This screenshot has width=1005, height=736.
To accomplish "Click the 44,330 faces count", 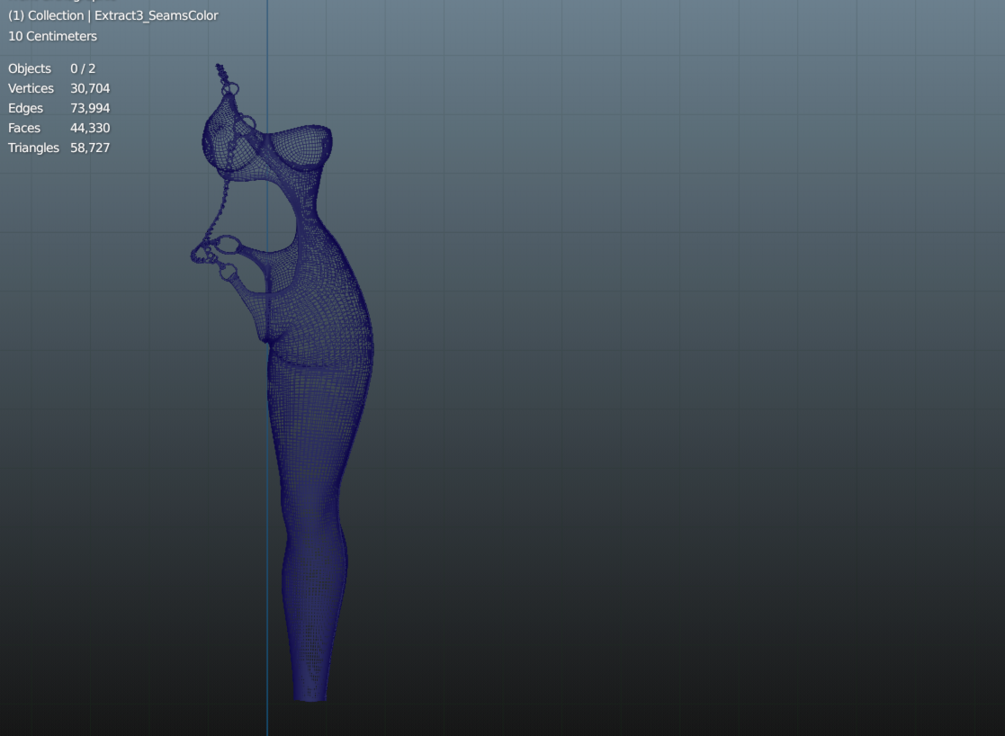I will (x=90, y=128).
